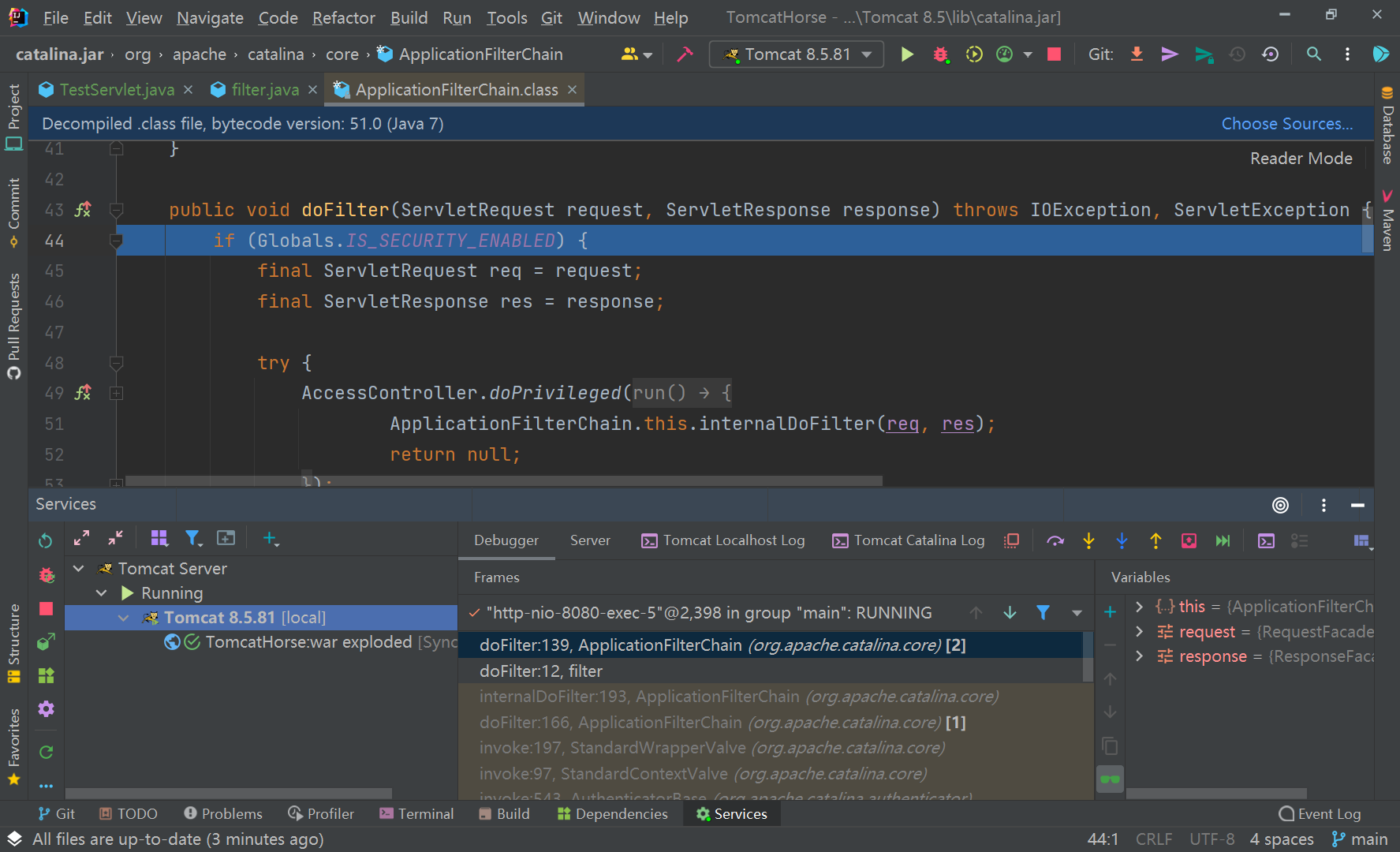This screenshot has width=1400, height=852.
Task: Run Tomcat with the green Run button
Action: (907, 54)
